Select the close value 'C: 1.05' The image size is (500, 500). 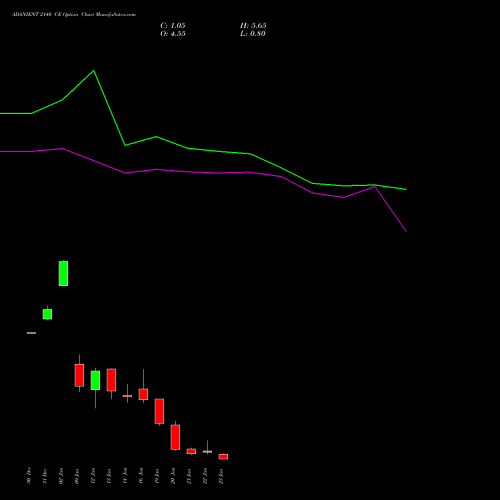click(173, 26)
